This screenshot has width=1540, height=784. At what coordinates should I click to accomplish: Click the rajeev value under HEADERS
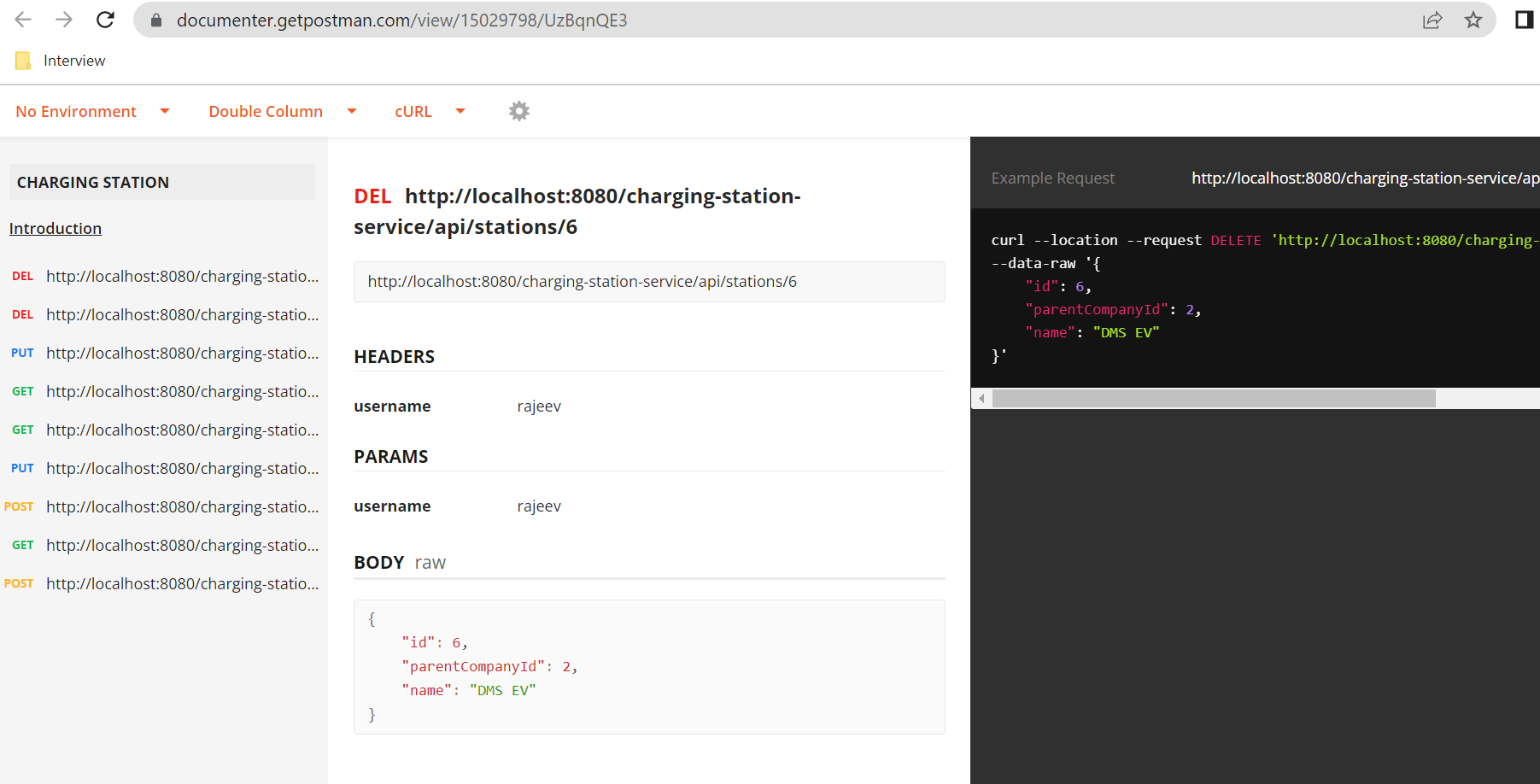pos(539,407)
